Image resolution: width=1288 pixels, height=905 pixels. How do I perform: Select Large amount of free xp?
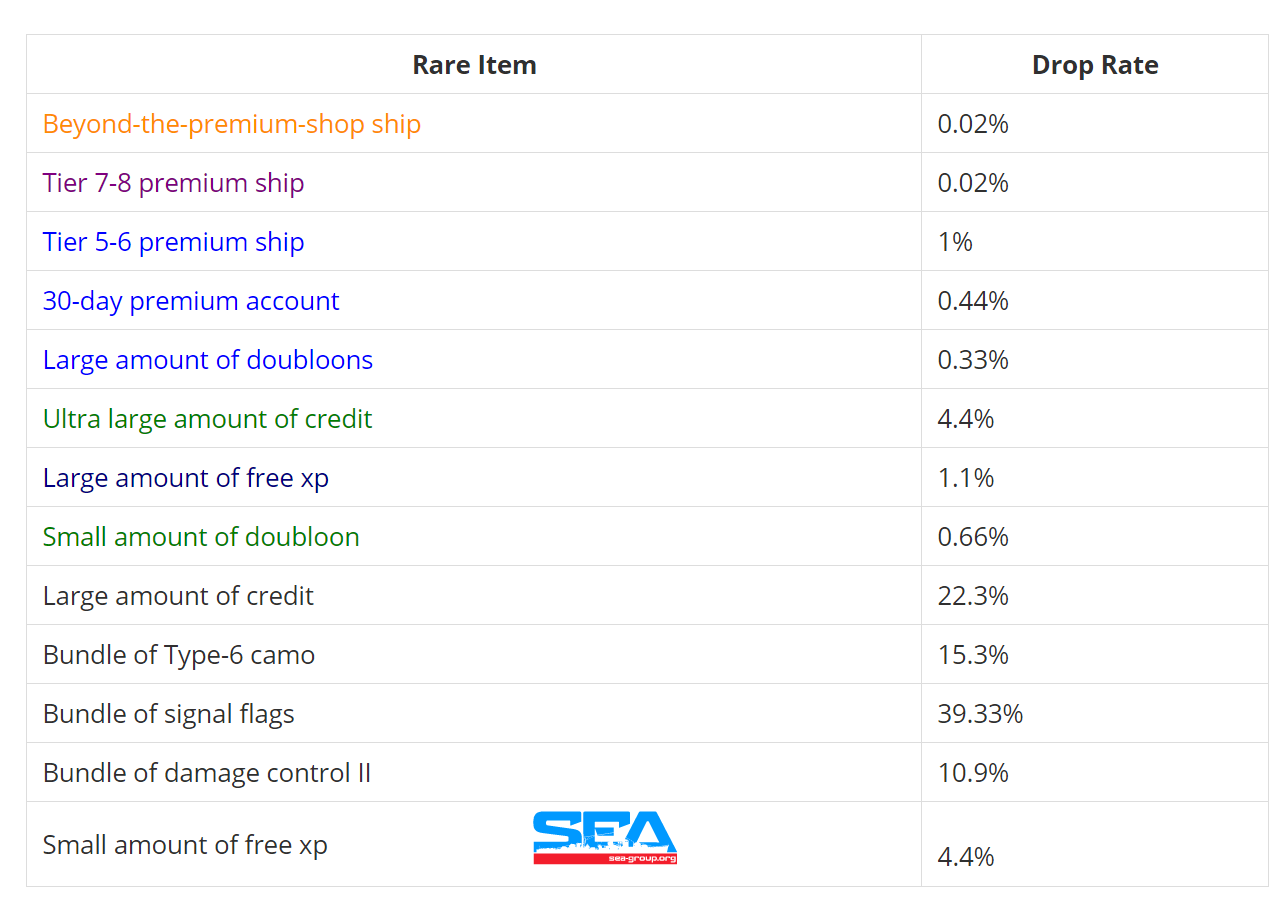click(185, 478)
